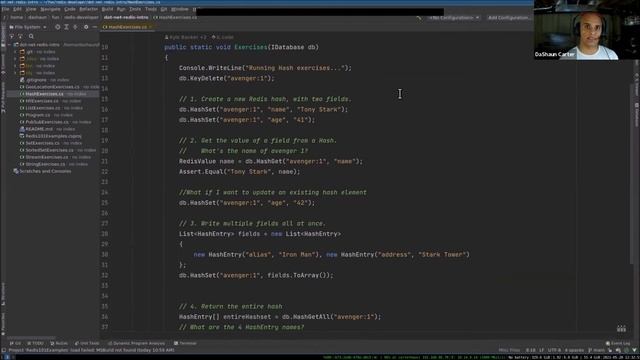This screenshot has height=360, width=640.
Task: Open the Terminal tool window tab
Action: tap(185, 343)
